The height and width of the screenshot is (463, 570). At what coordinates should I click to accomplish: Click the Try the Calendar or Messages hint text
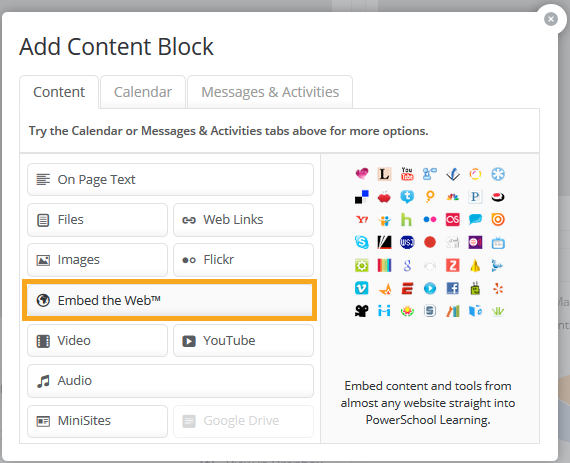(228, 131)
